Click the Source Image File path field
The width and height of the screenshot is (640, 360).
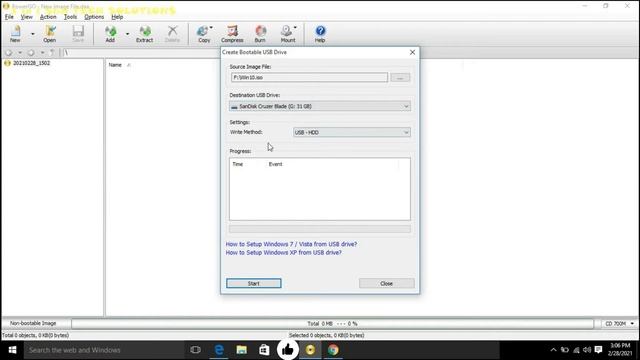[309, 77]
